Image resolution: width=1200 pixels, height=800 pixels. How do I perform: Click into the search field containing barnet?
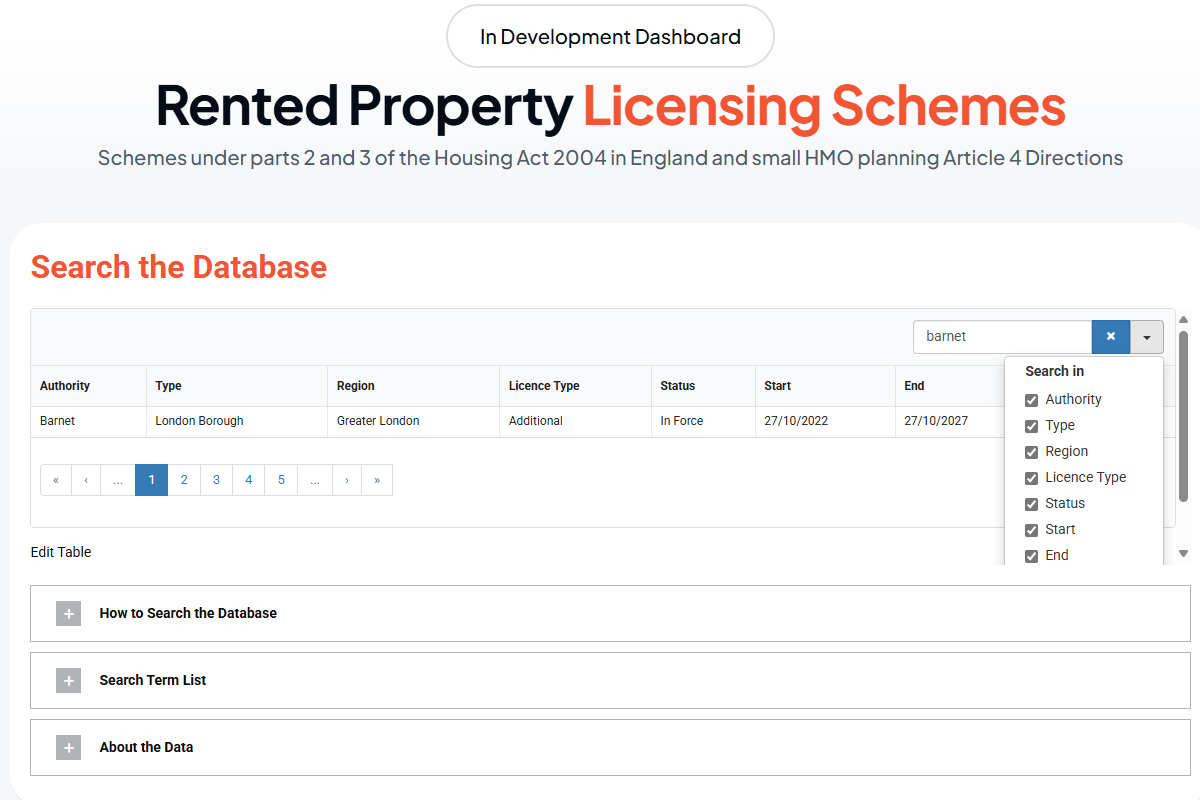coord(1001,337)
